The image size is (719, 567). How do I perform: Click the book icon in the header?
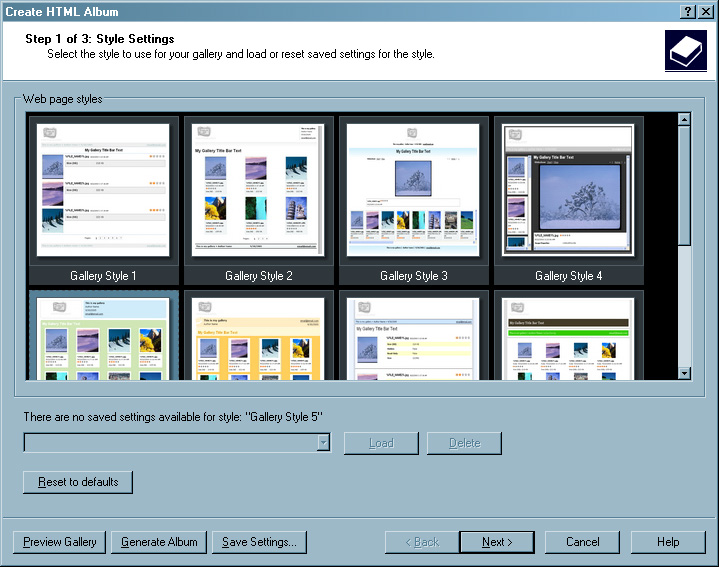point(685,50)
